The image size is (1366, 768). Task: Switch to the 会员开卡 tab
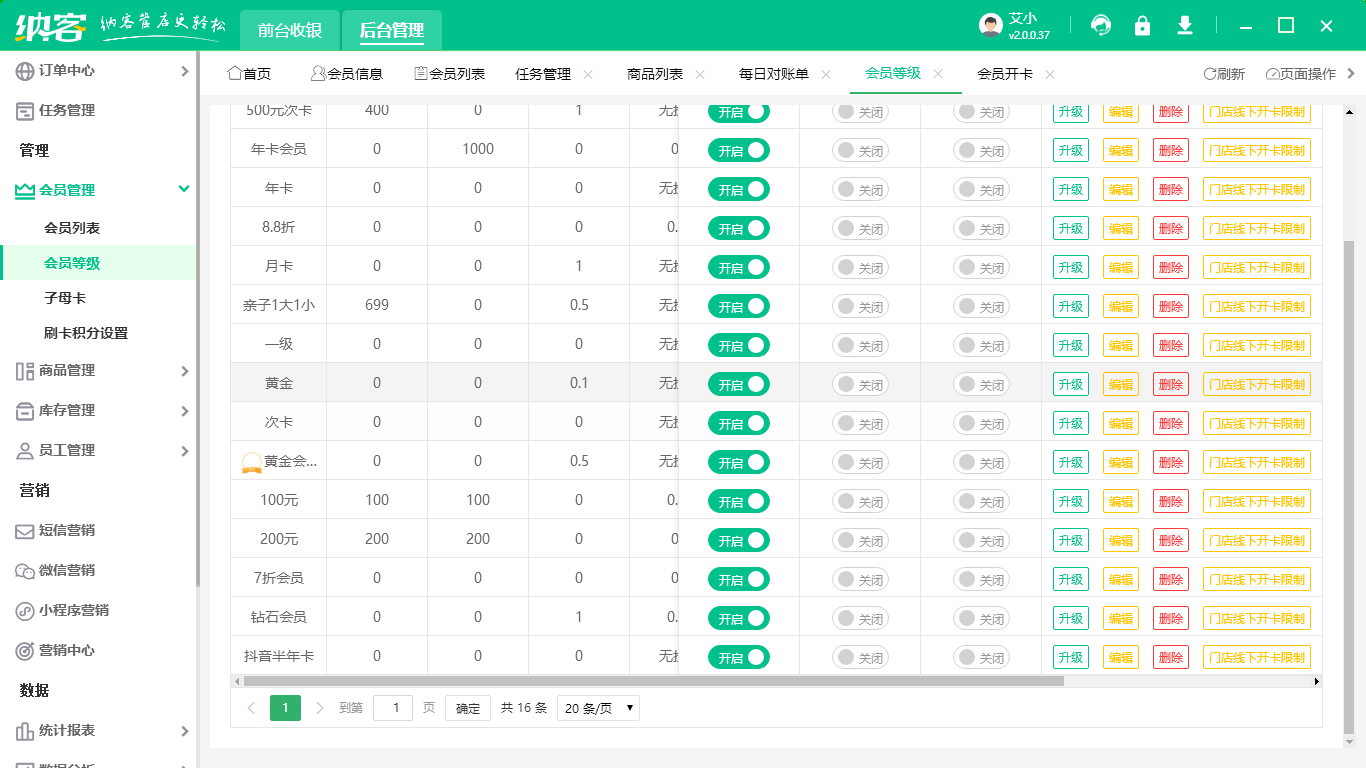coord(1003,73)
